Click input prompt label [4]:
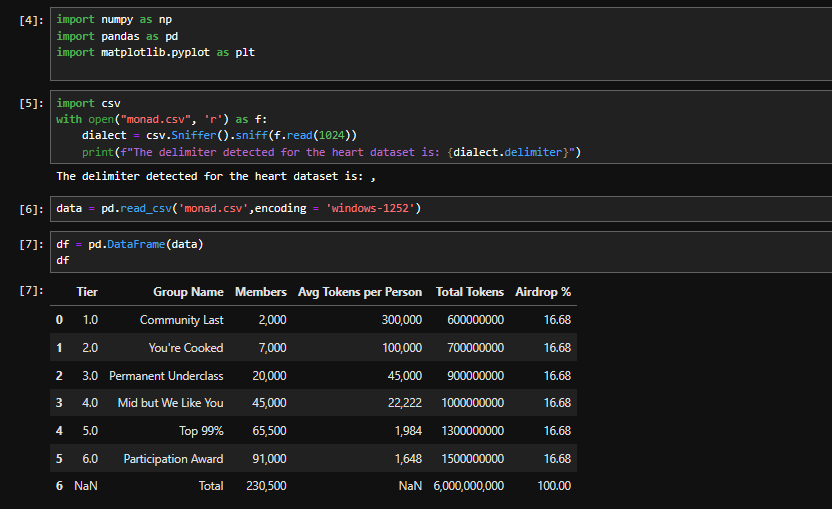Viewport: 832px width, 509px height. tap(31, 20)
